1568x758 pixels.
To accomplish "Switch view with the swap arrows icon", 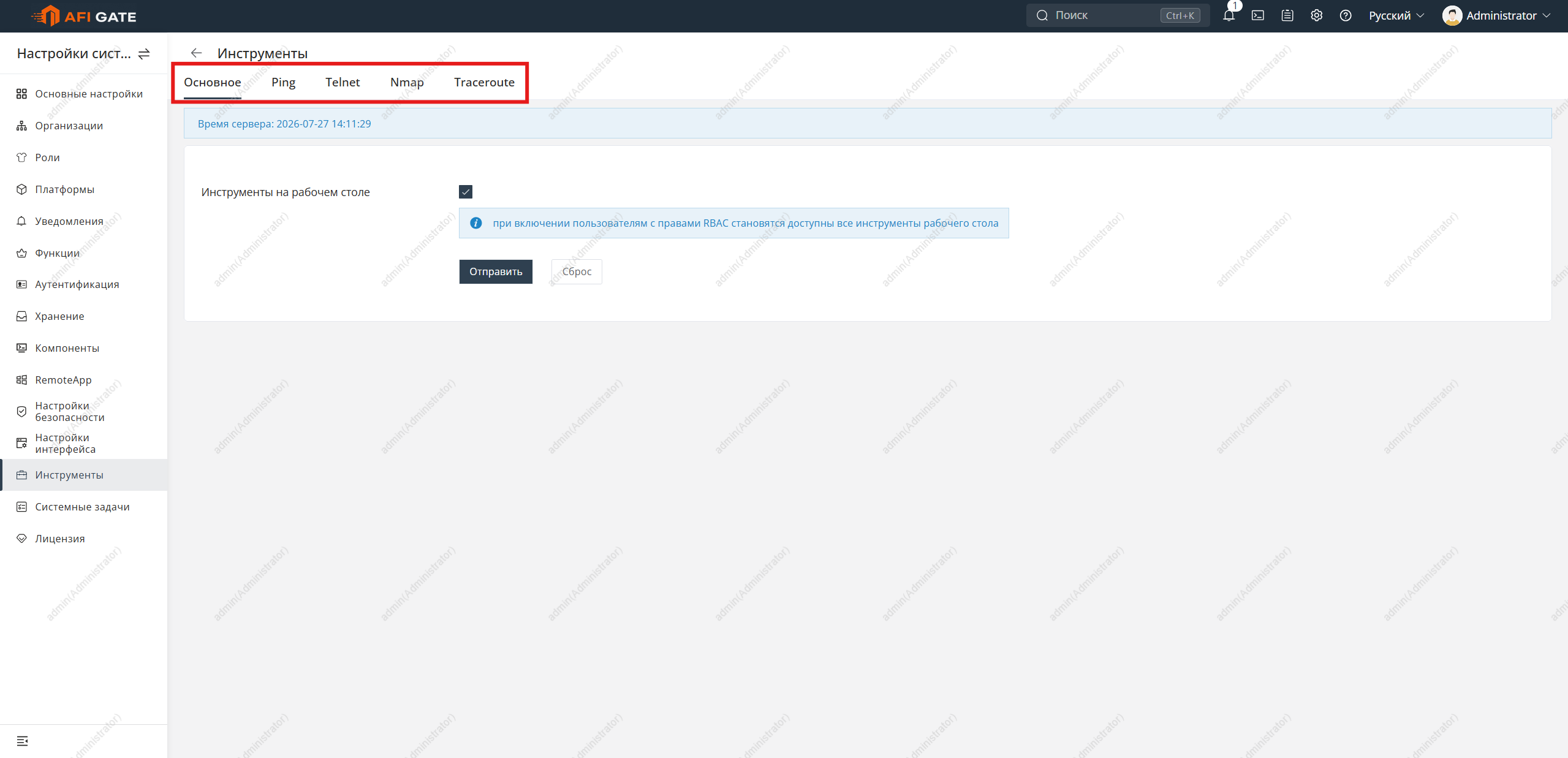I will tap(144, 54).
